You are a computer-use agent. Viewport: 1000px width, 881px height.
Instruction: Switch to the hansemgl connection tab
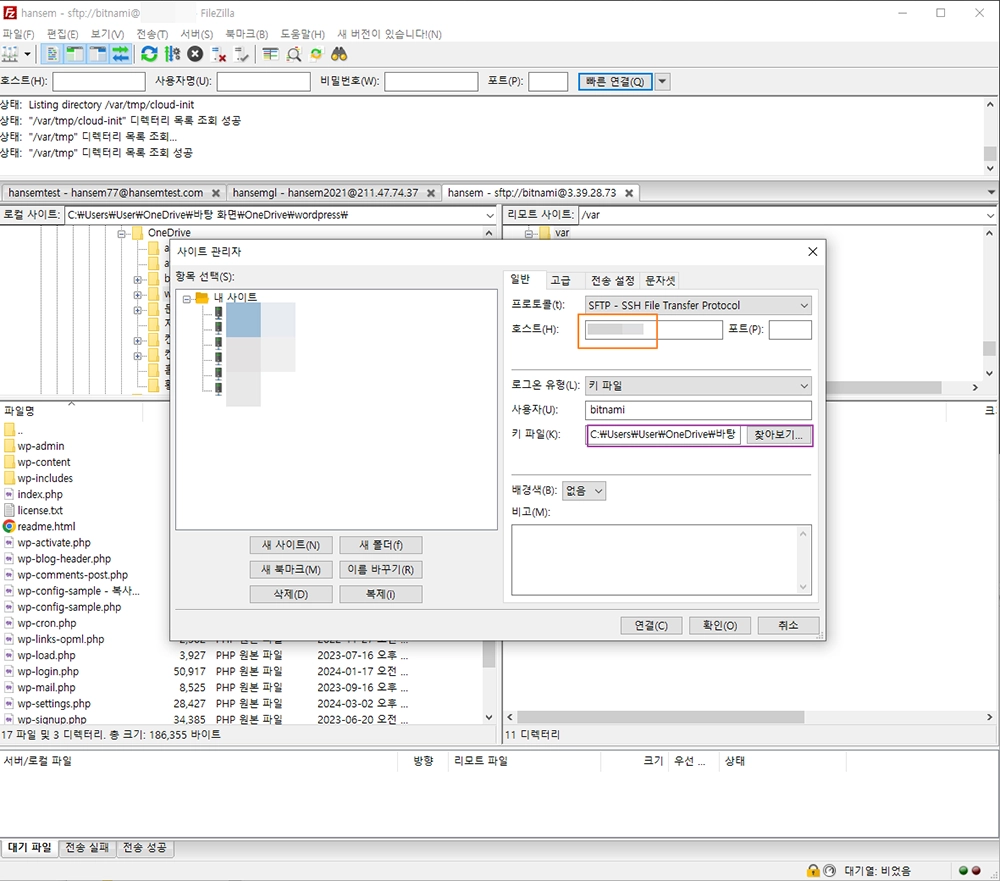325,193
